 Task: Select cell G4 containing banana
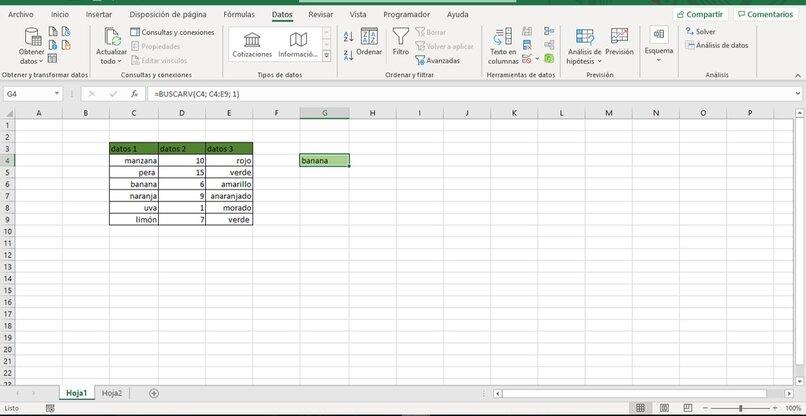point(324,160)
